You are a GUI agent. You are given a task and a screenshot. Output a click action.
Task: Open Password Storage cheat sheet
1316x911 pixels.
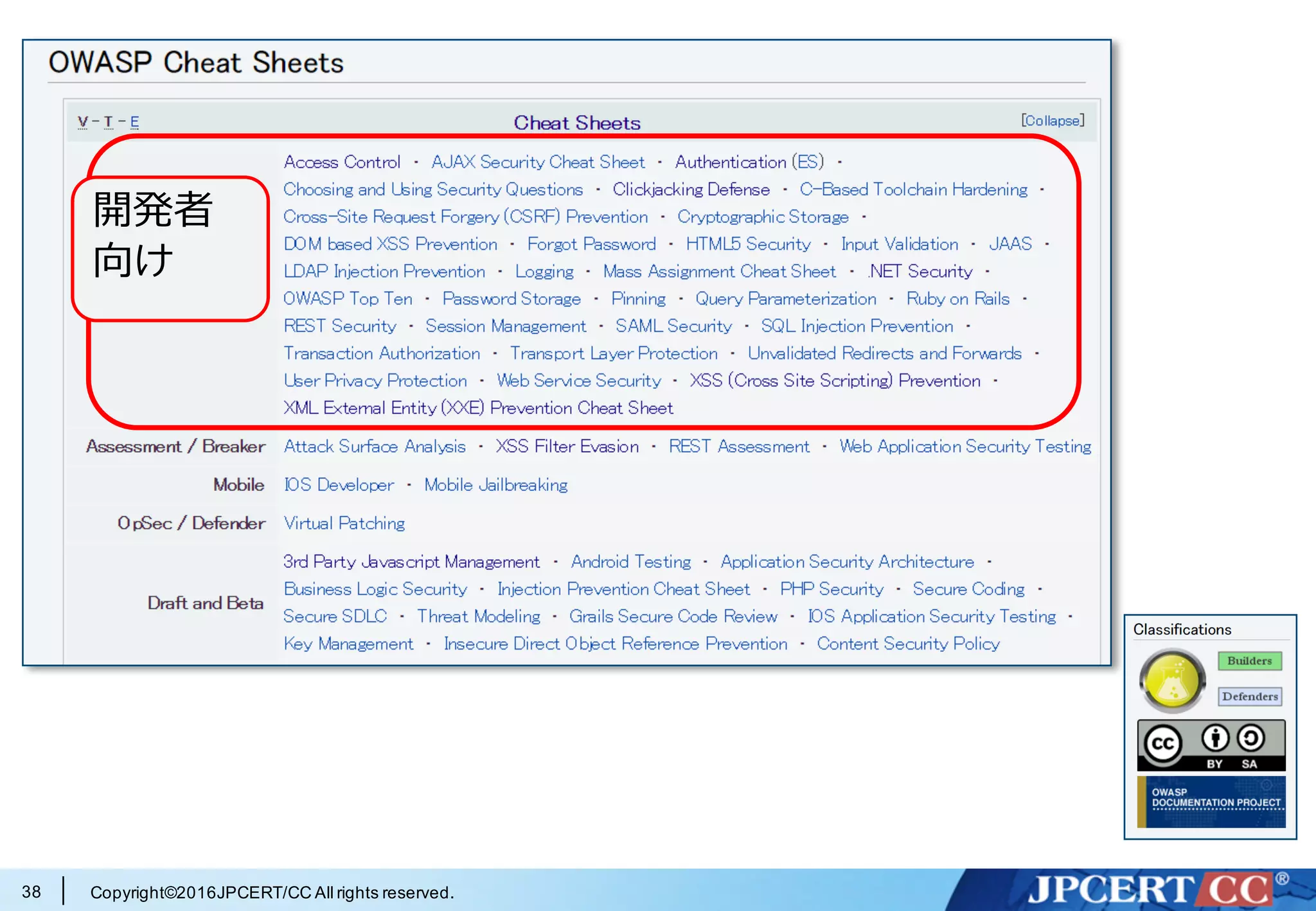[x=511, y=299]
